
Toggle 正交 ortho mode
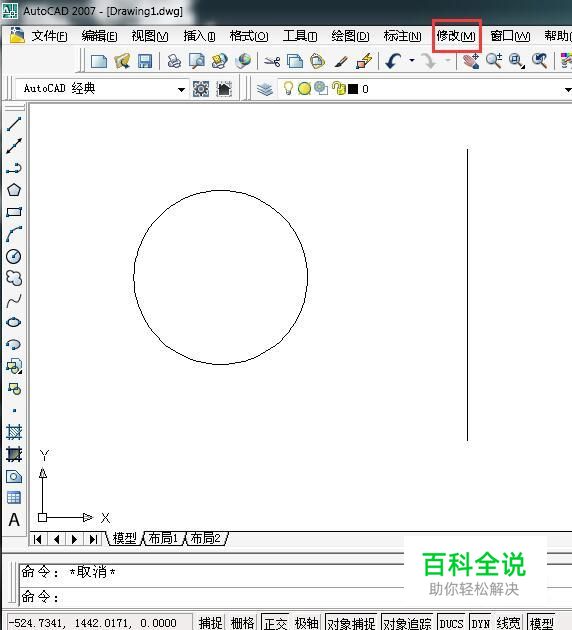click(276, 623)
